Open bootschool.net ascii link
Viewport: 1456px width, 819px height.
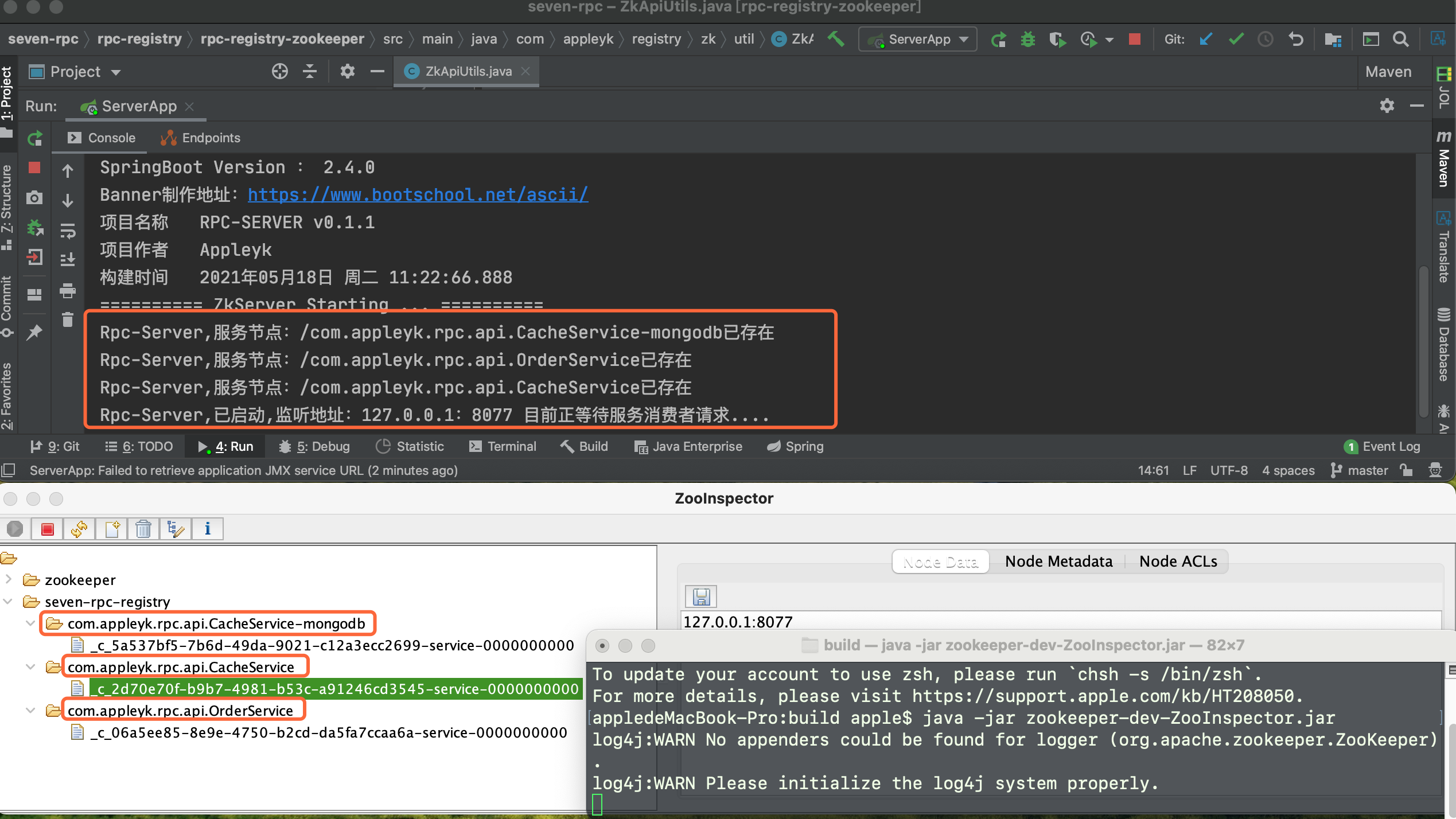tap(418, 195)
